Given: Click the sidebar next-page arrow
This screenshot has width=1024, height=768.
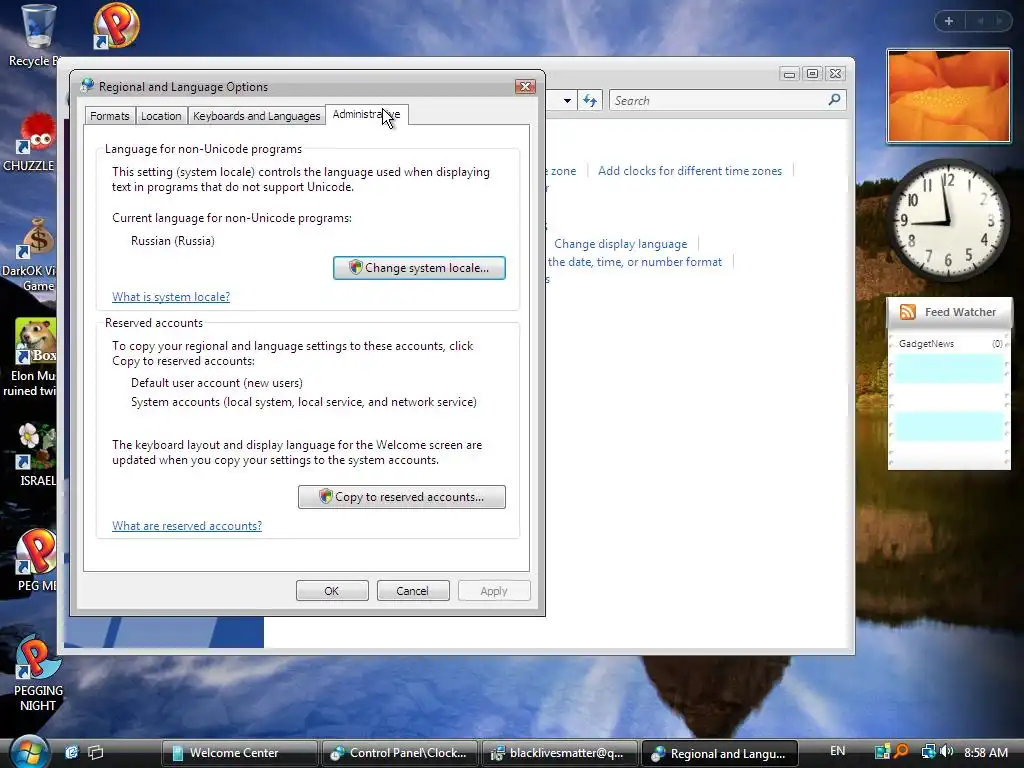Looking at the screenshot, I should pos(999,21).
